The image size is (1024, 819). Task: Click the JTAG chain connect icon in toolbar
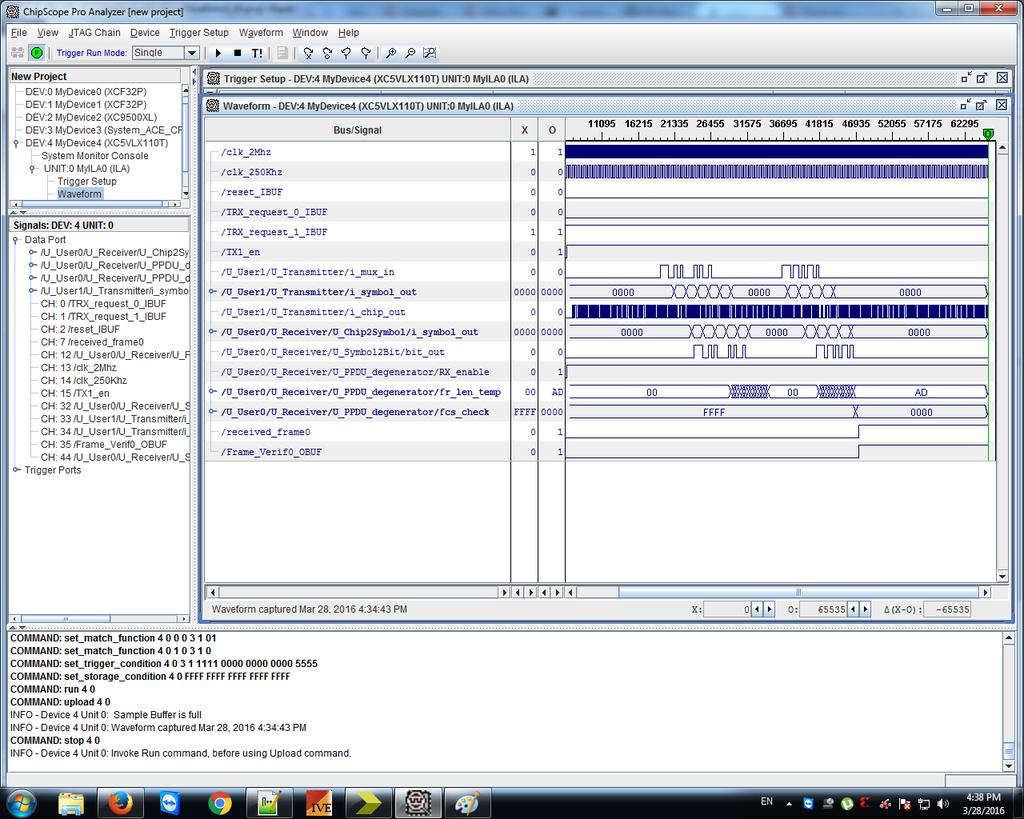(18, 53)
